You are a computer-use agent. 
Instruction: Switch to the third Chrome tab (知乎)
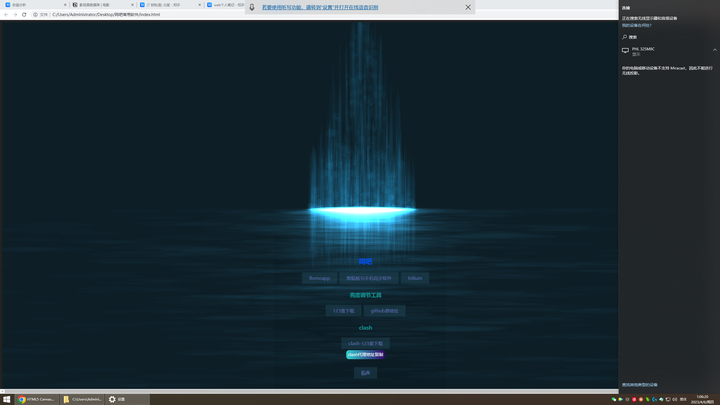[169, 5]
